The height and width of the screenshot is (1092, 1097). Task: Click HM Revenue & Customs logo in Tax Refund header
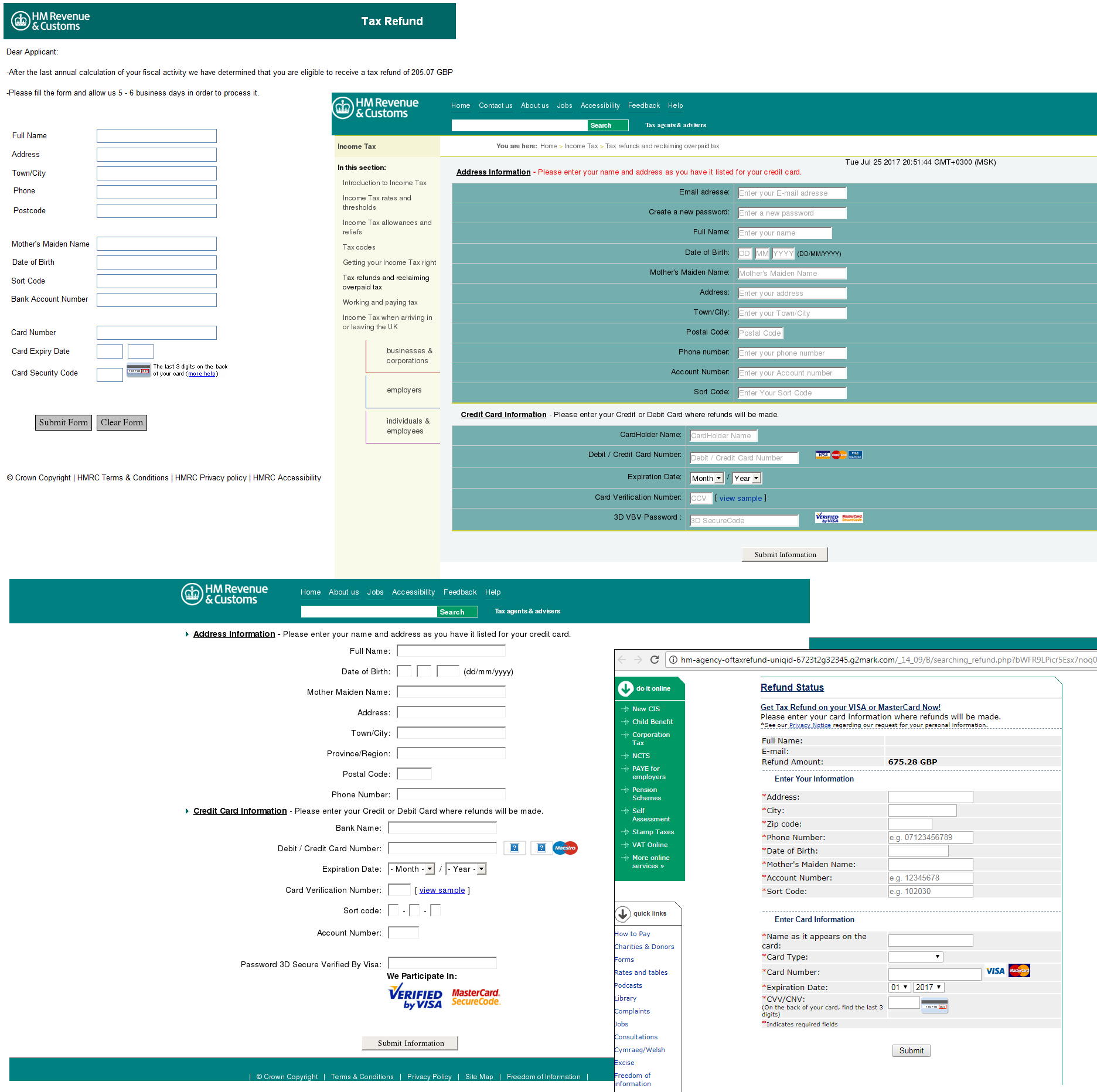click(x=50, y=21)
